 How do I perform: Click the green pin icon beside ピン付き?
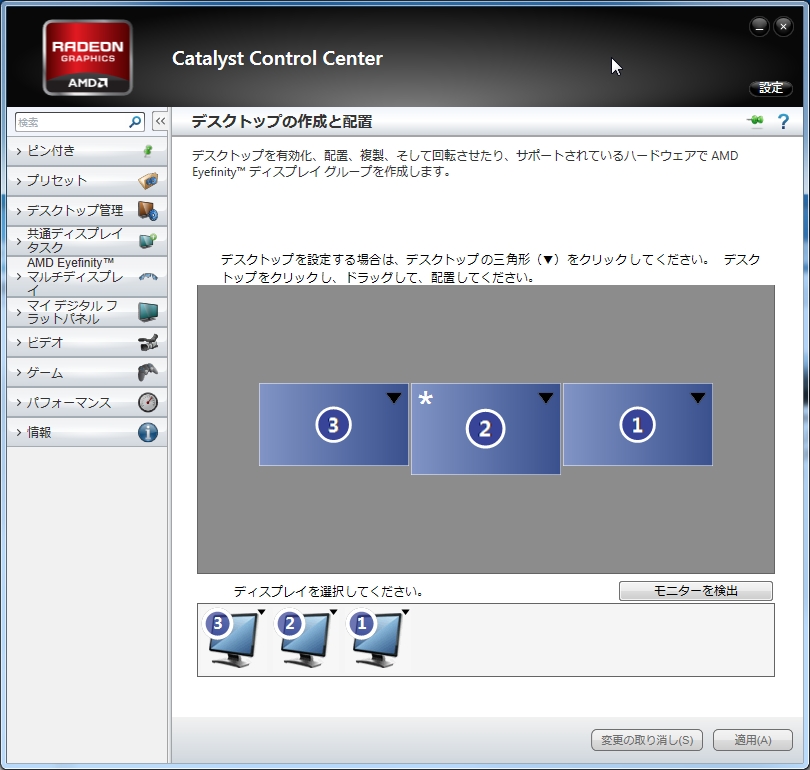[x=148, y=151]
